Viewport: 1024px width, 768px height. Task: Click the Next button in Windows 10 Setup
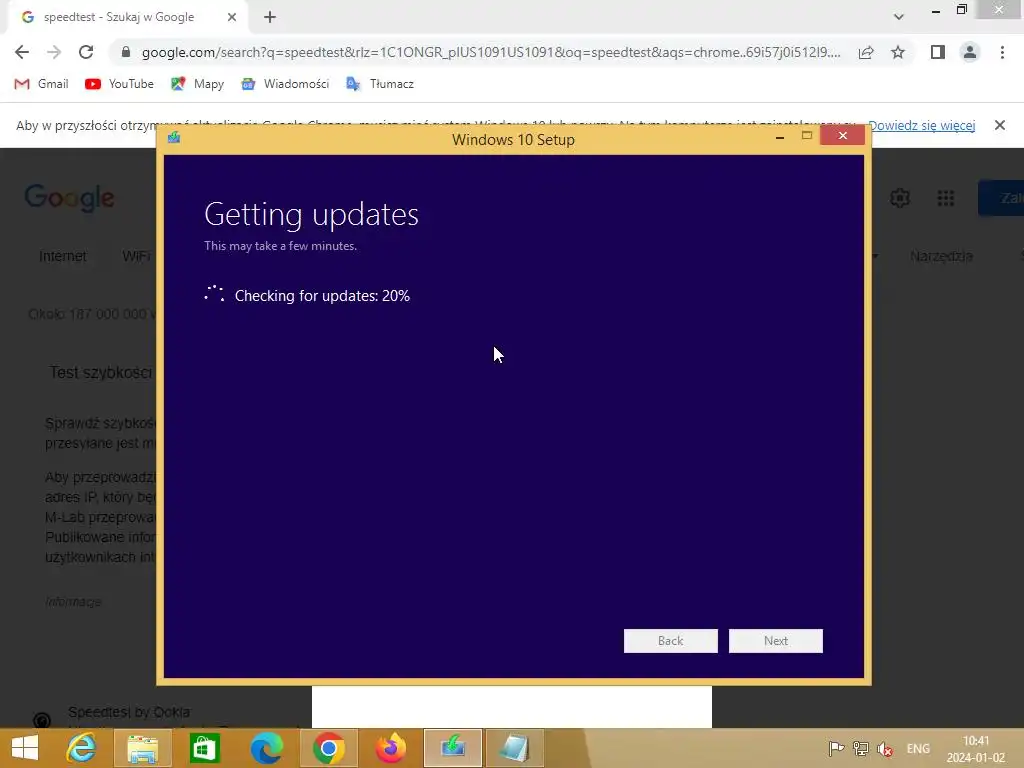click(x=775, y=641)
